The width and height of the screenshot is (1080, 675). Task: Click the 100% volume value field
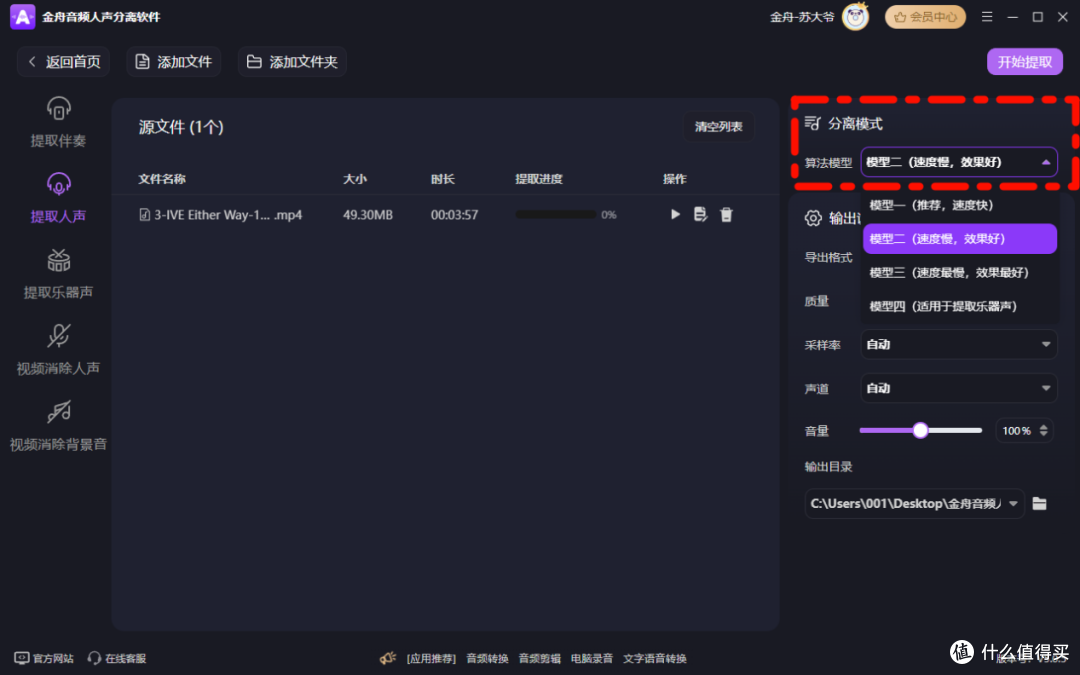(1017, 430)
